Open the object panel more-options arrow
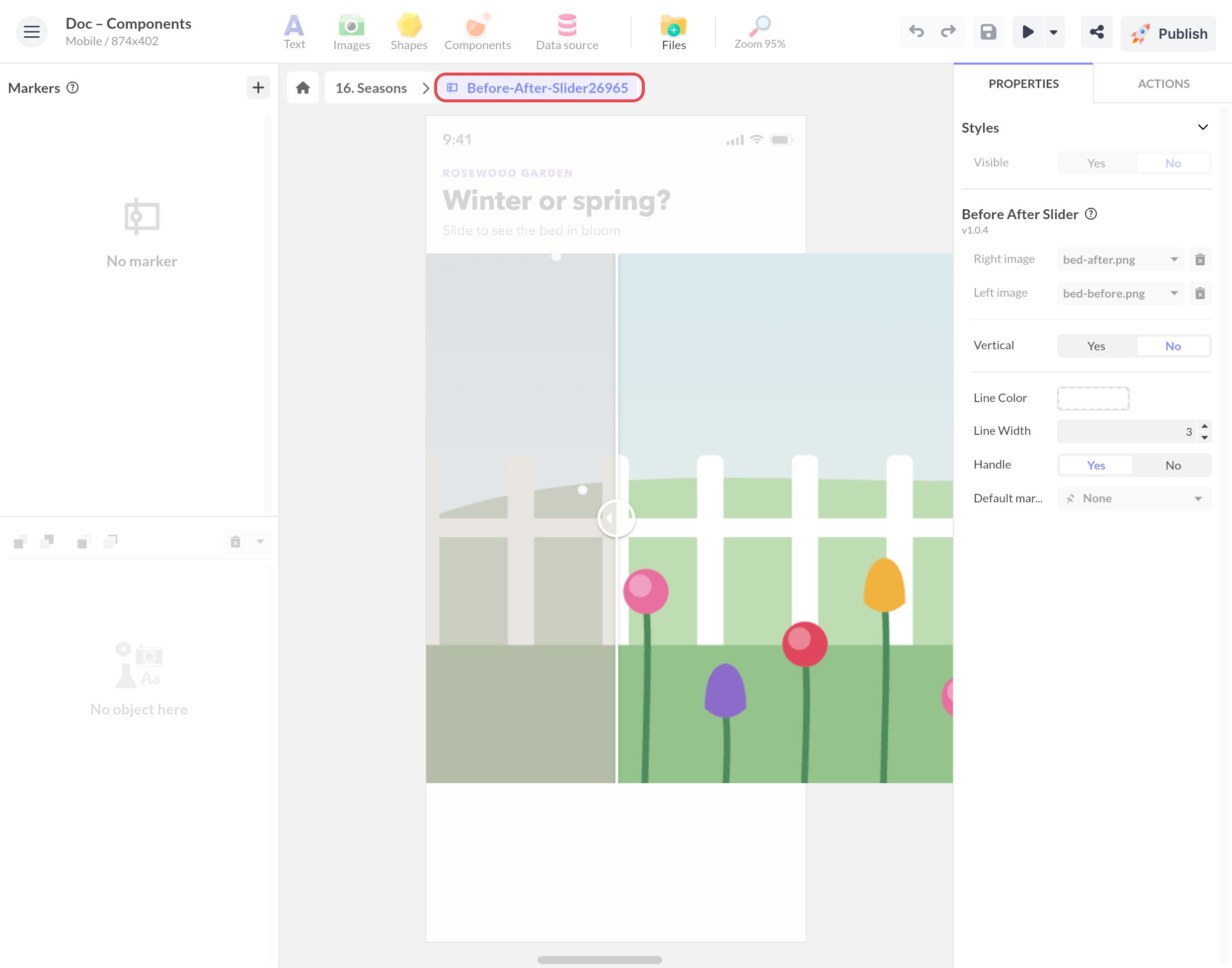 pos(260,541)
